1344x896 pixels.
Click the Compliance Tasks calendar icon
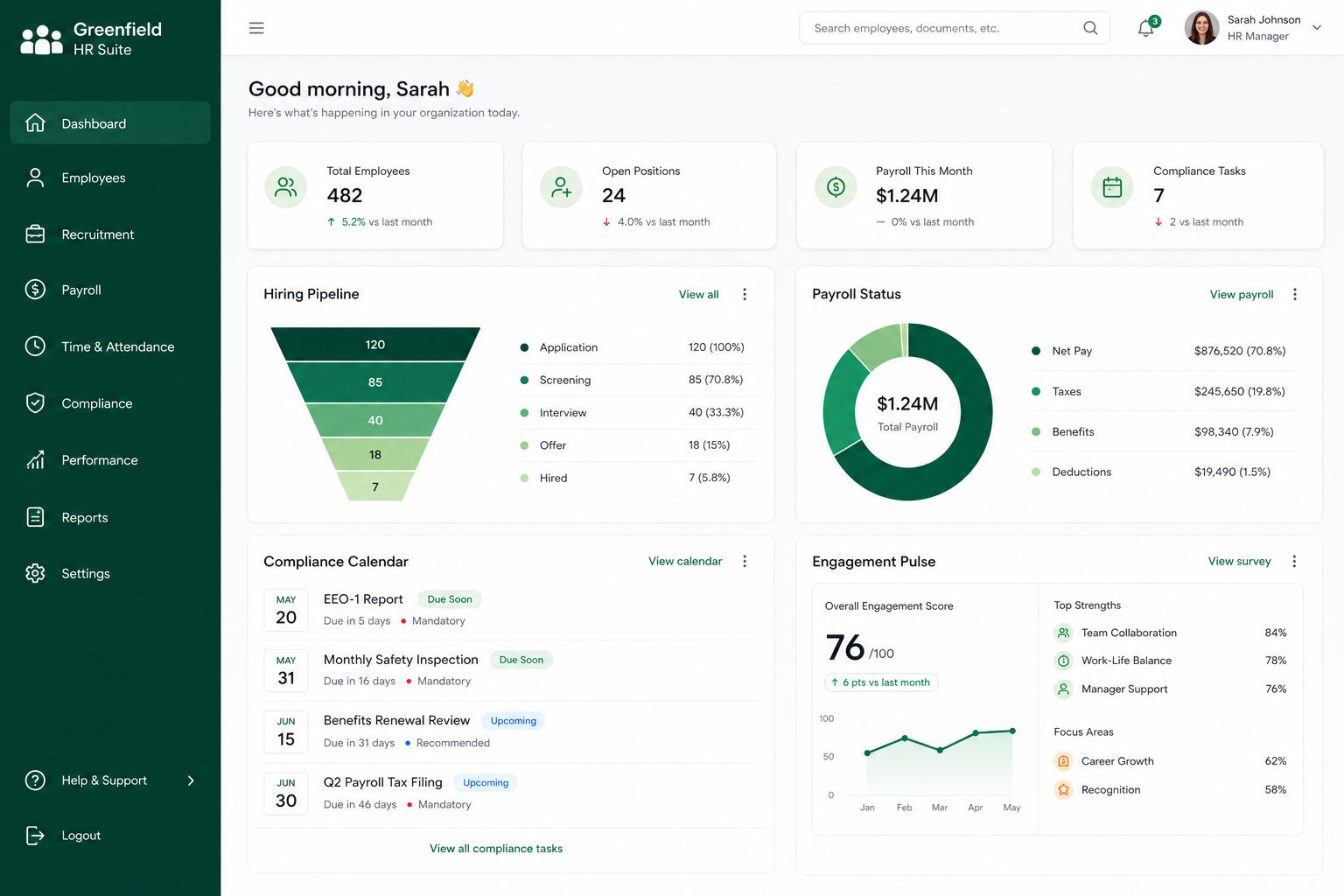click(x=1112, y=187)
